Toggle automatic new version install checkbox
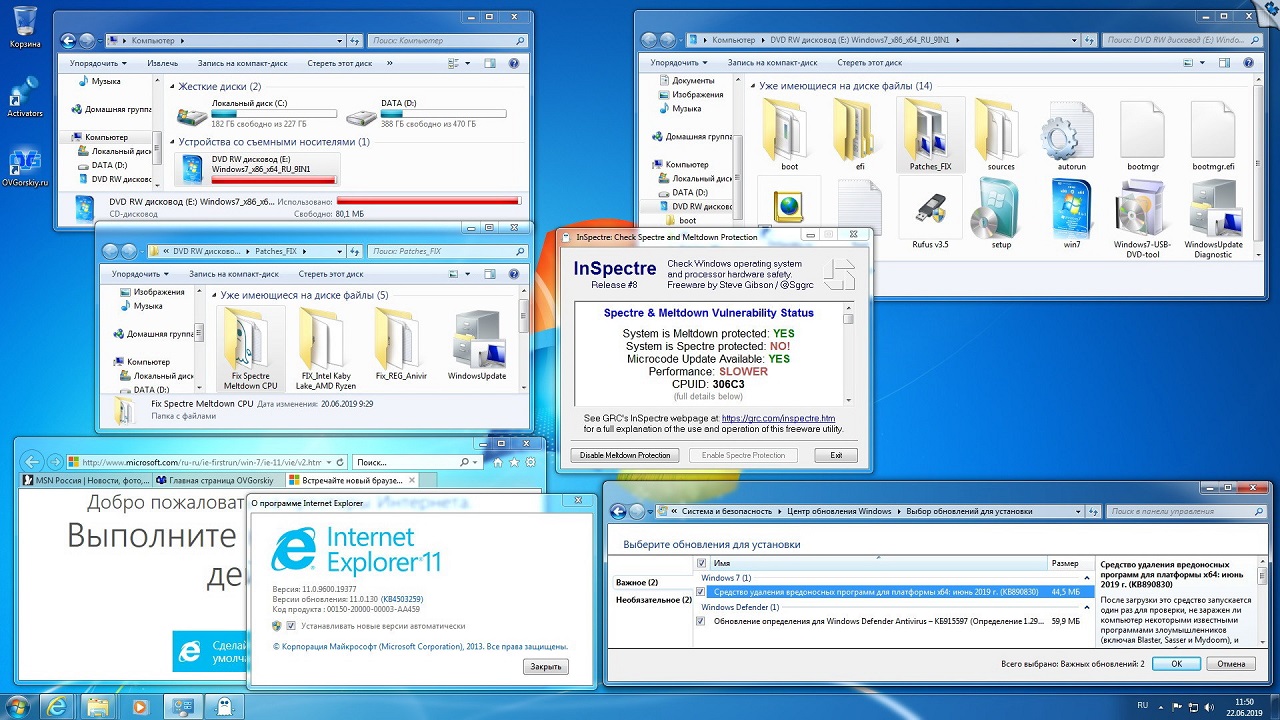Viewport: 1280px width, 720px height. tap(291, 626)
